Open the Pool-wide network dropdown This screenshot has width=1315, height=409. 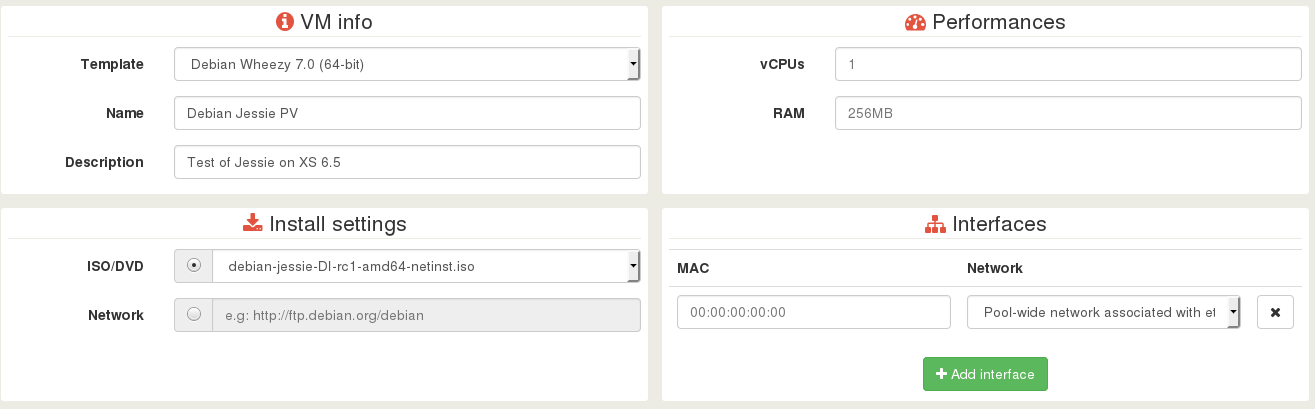click(1104, 312)
